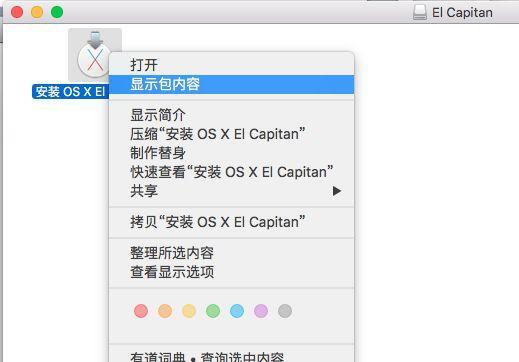
Task: Choose 拷贝 "安装 OS X El Capitan"
Action: point(231,222)
